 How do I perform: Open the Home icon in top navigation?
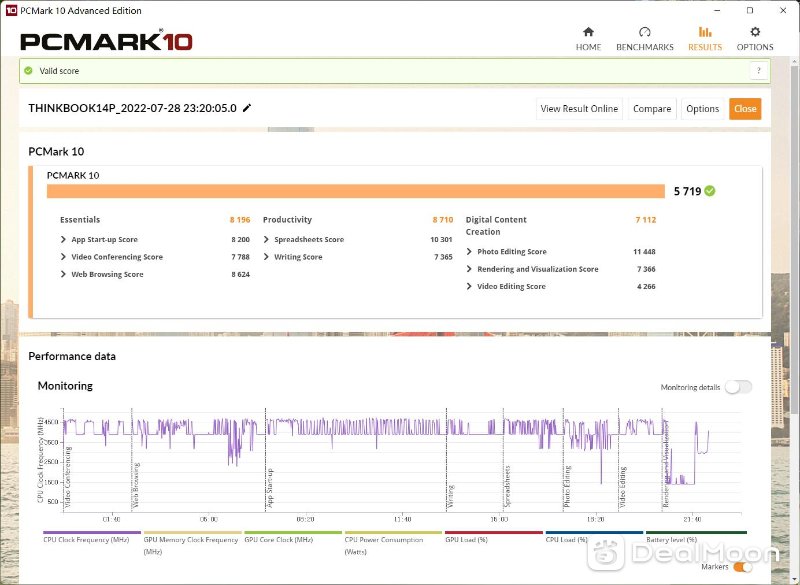588,32
